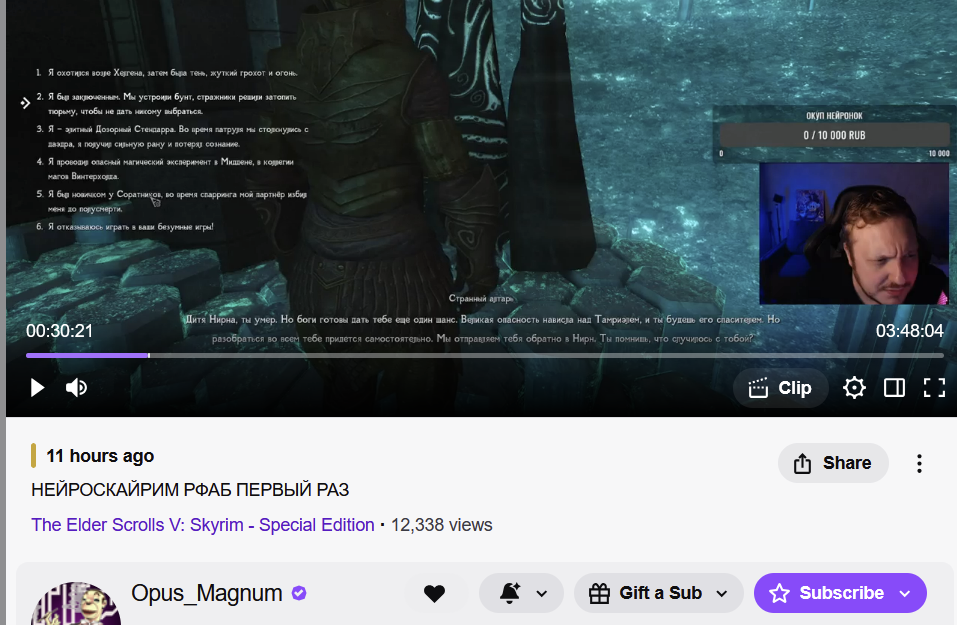Expand the notification options chevron
Viewport: 957px width, 625px height.
tap(541, 593)
